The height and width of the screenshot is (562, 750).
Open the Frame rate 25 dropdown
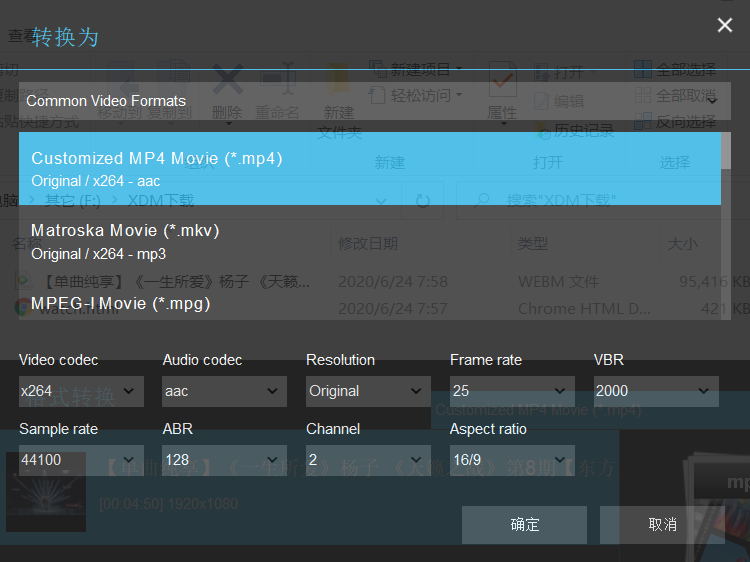512,391
